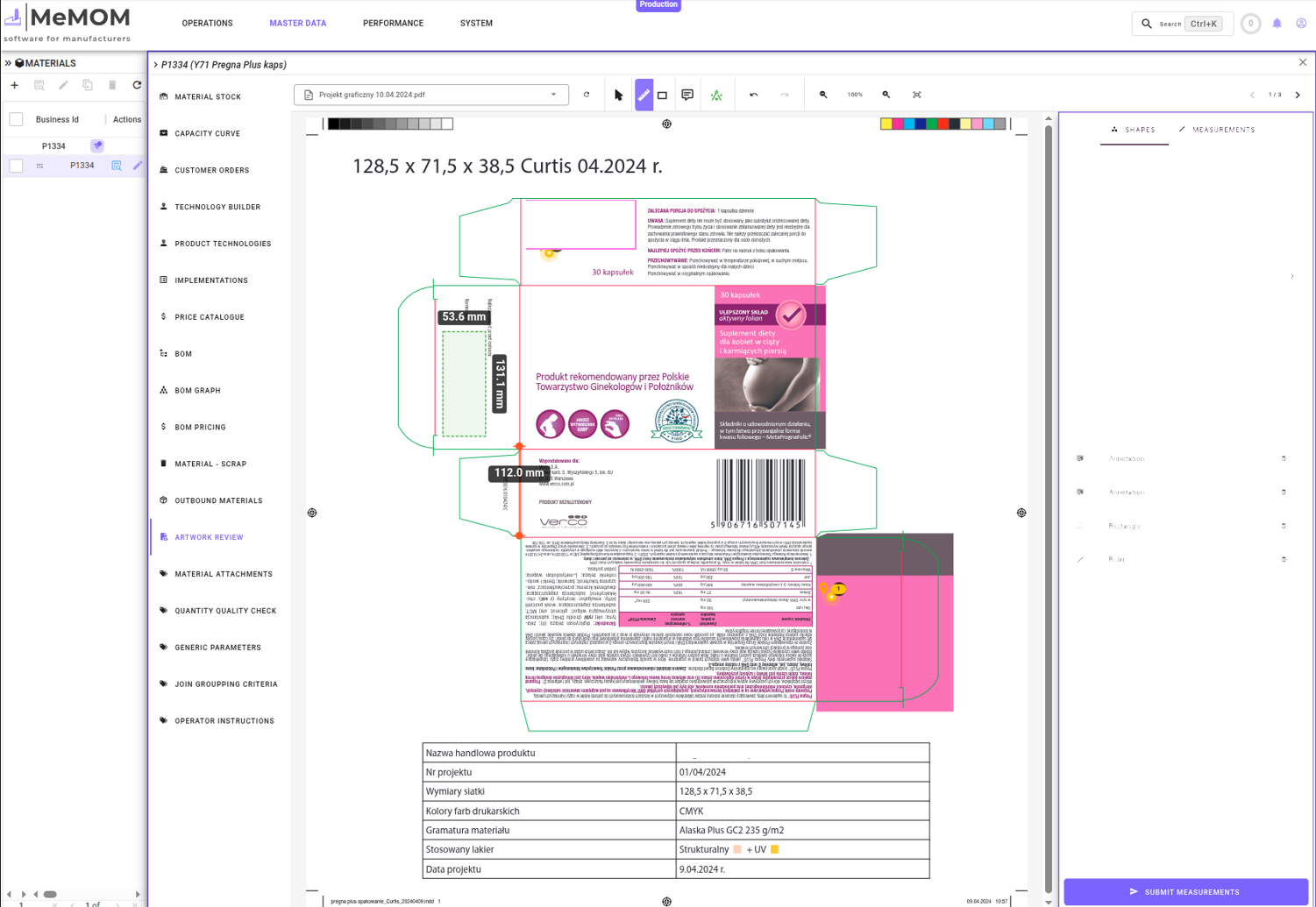Viewport: 1316px width, 907px height.
Task: Click the Business Id filter icon
Action: tap(97, 145)
